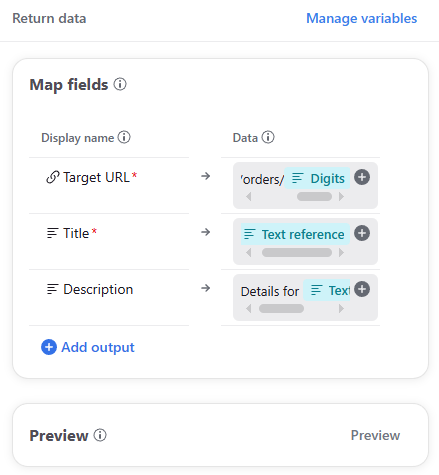Click the Display name info icon
Image resolution: width=439 pixels, height=475 pixels.
(124, 137)
